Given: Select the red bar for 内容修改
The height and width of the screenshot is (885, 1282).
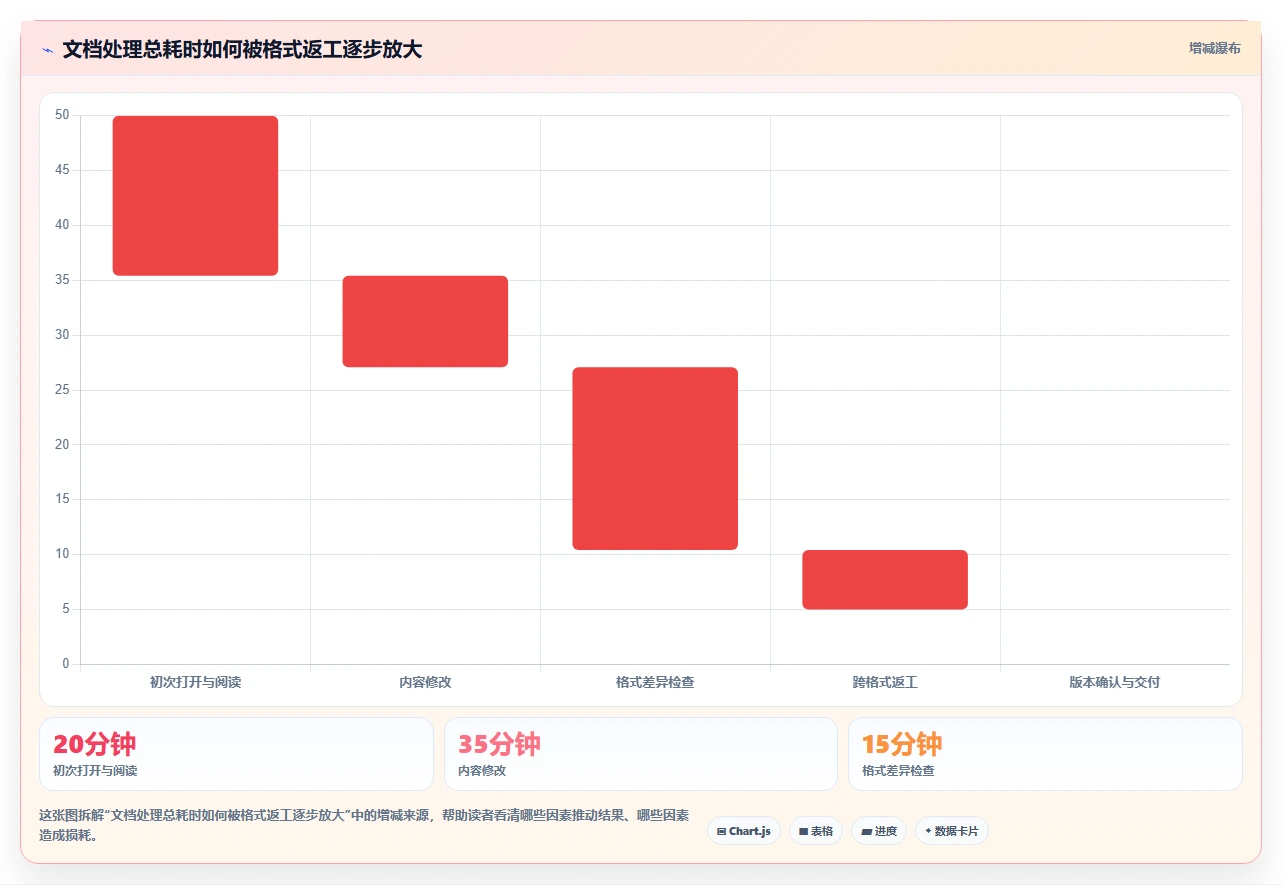Looking at the screenshot, I should coord(425,321).
